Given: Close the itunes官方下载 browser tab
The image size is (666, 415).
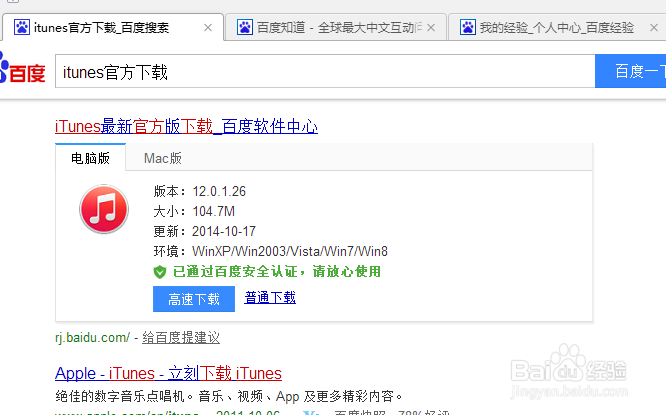Looking at the screenshot, I should (208, 28).
